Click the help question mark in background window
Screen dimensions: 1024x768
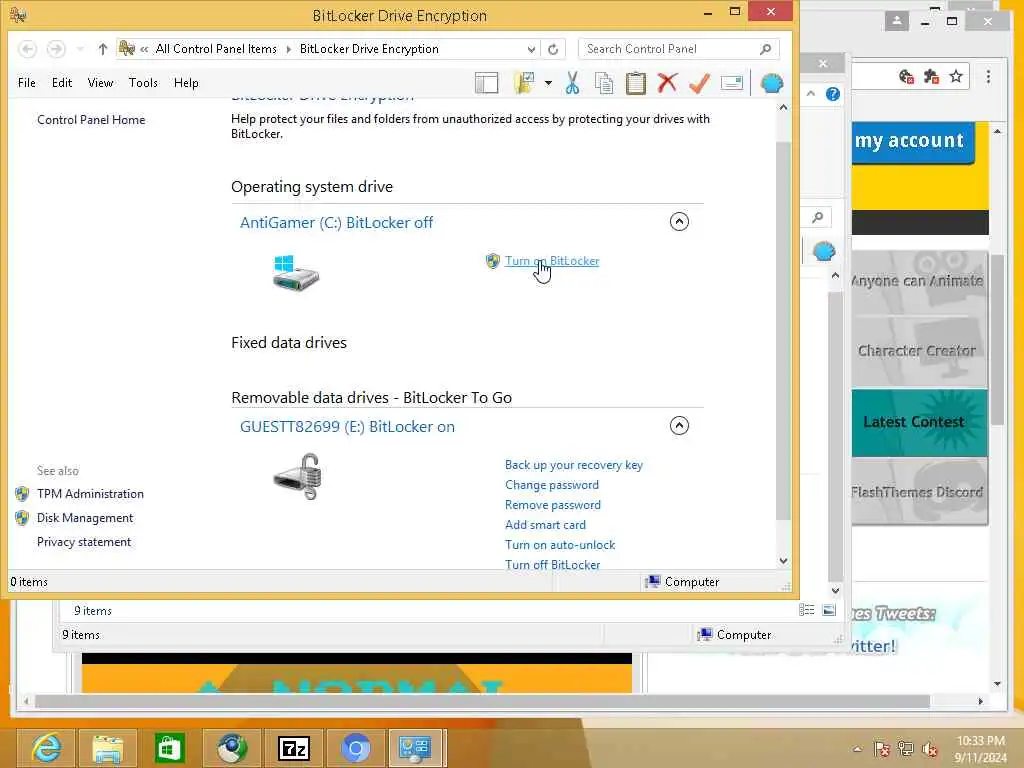[x=833, y=94]
